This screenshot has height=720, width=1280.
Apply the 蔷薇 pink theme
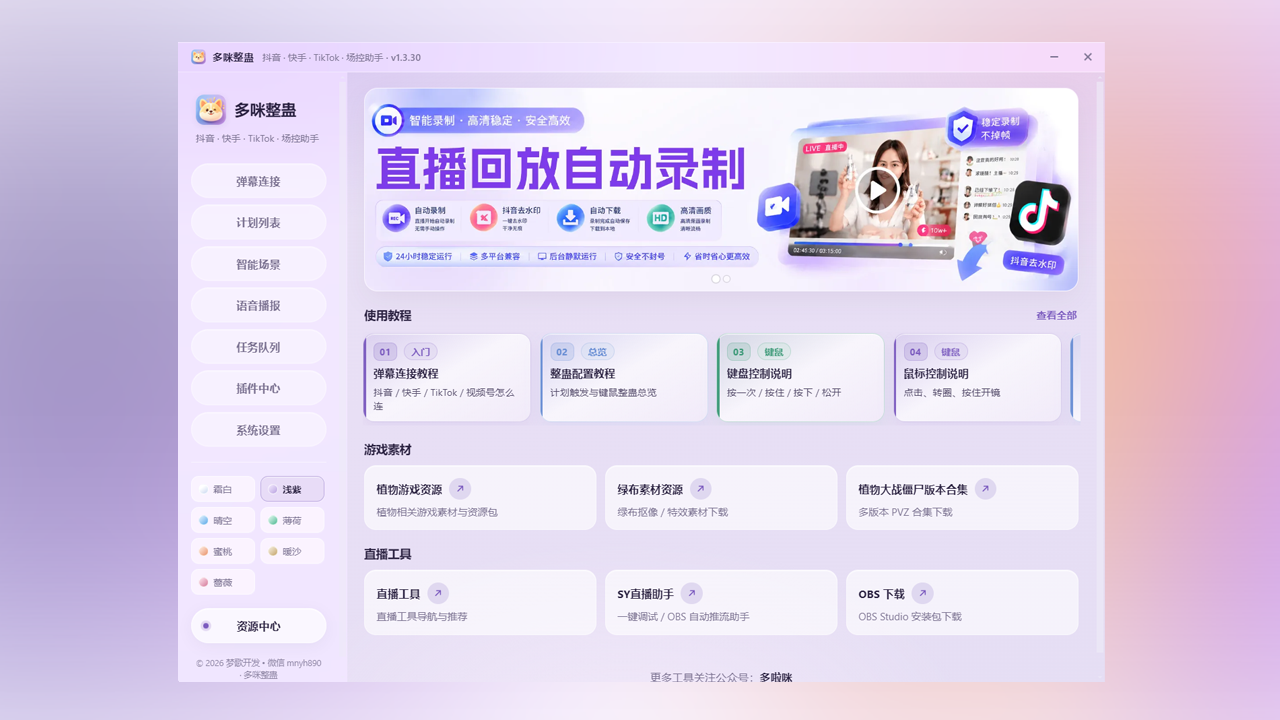(x=223, y=582)
